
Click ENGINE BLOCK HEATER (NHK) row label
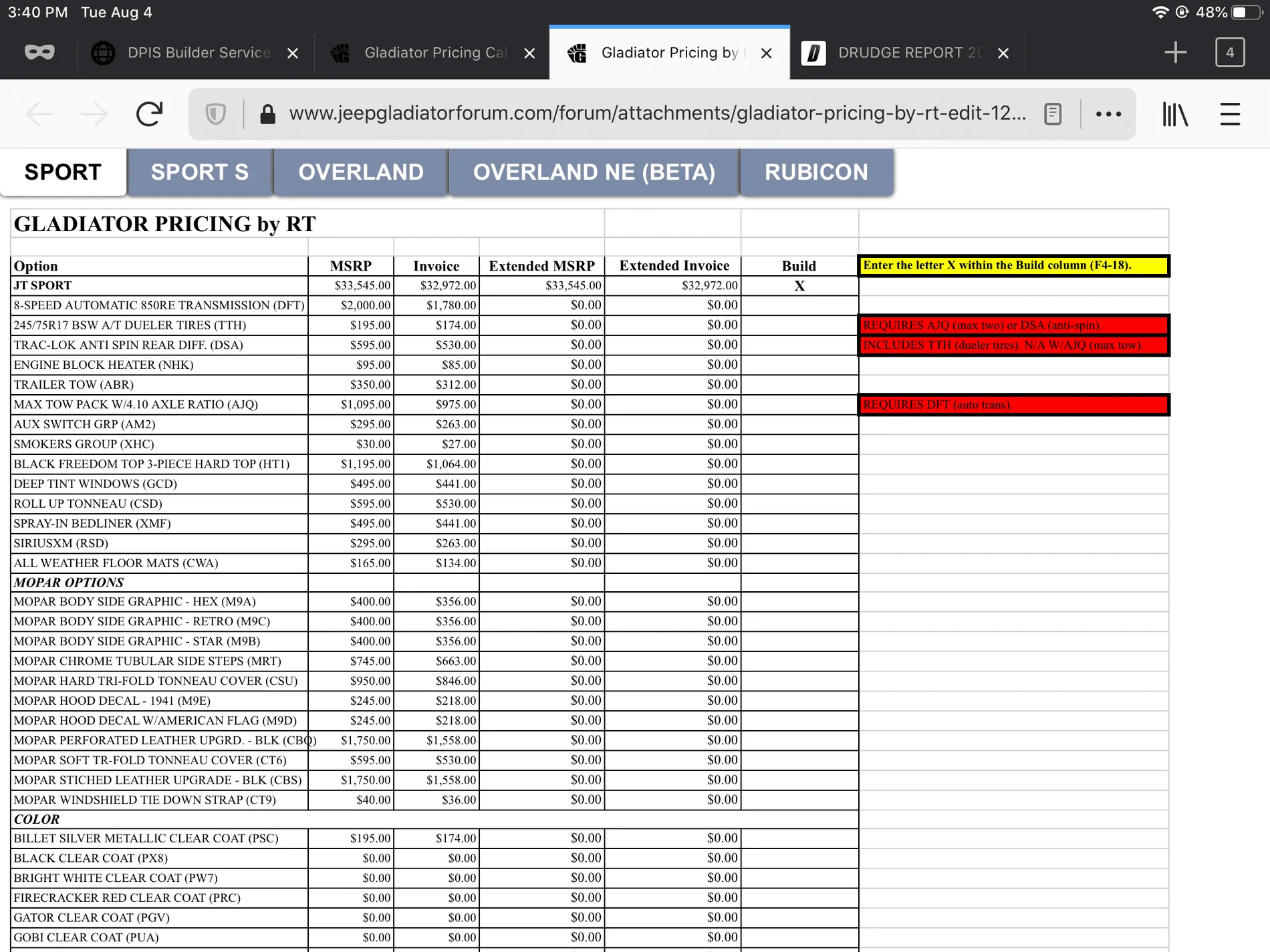pos(104,365)
